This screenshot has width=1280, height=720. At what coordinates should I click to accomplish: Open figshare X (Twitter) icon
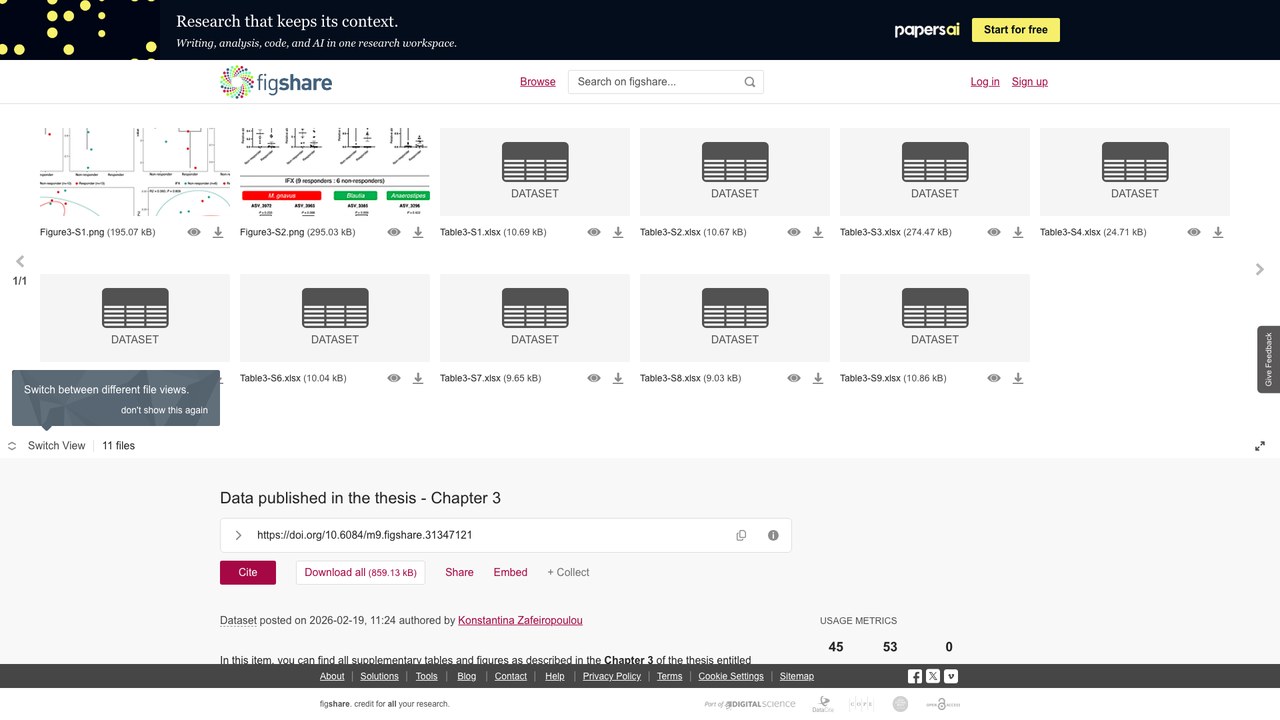click(933, 677)
